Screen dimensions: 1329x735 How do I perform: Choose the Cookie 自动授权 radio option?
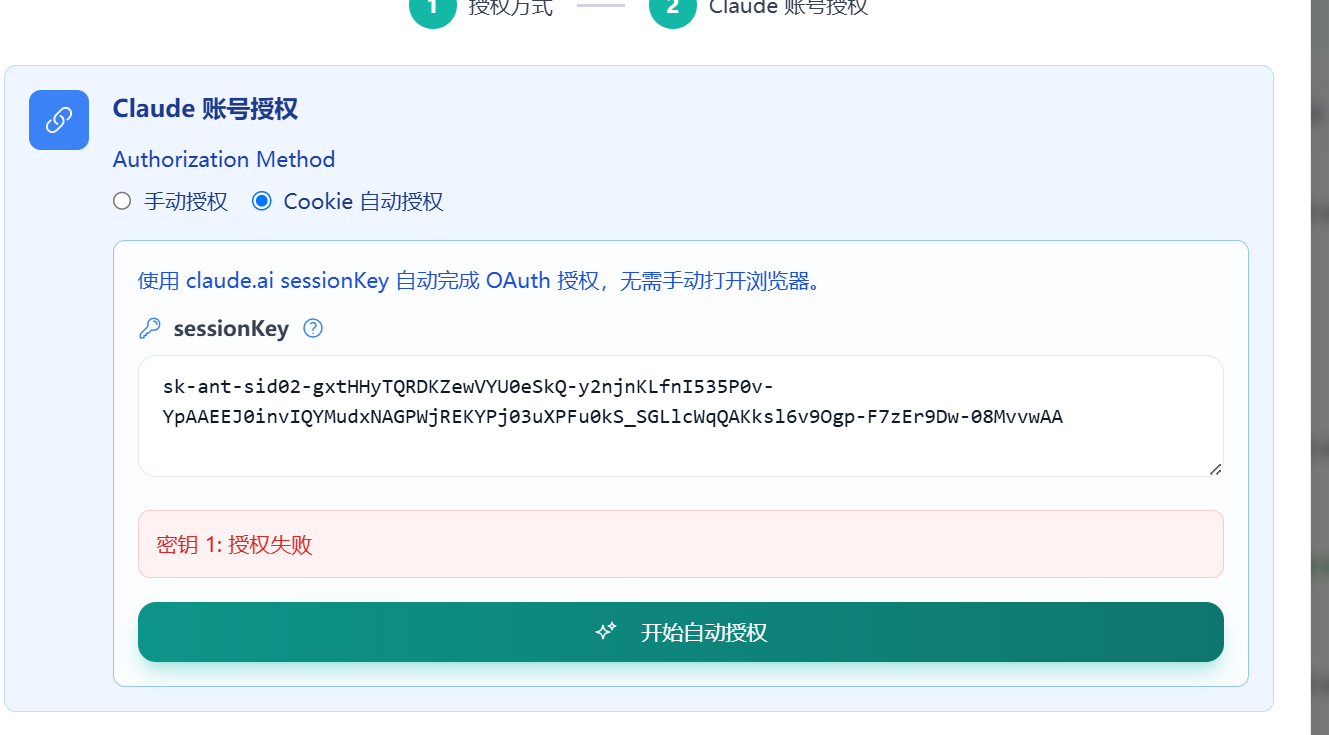point(262,201)
